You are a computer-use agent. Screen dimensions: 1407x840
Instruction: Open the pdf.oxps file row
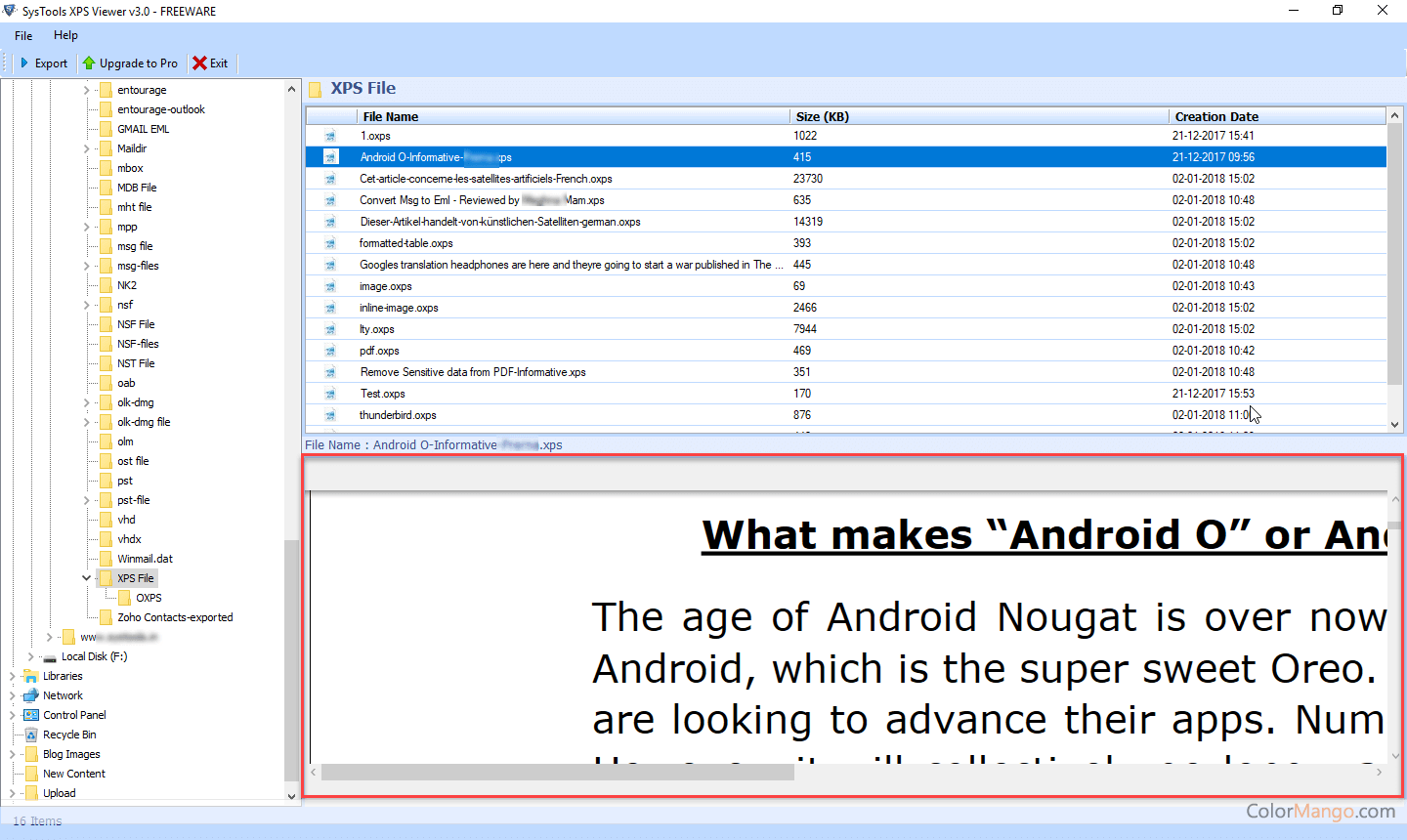pos(379,351)
